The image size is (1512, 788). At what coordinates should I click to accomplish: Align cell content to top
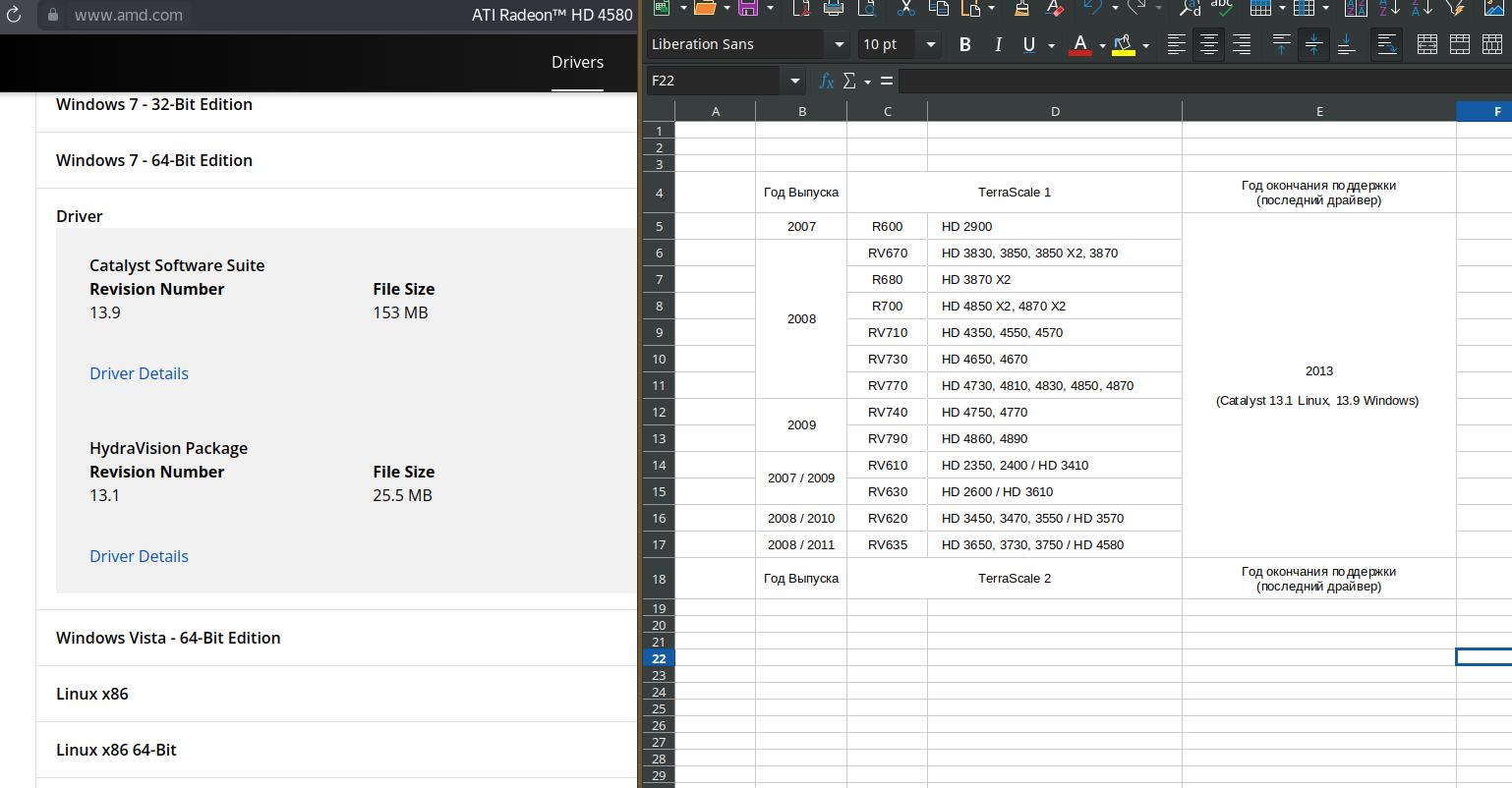pos(1281,44)
